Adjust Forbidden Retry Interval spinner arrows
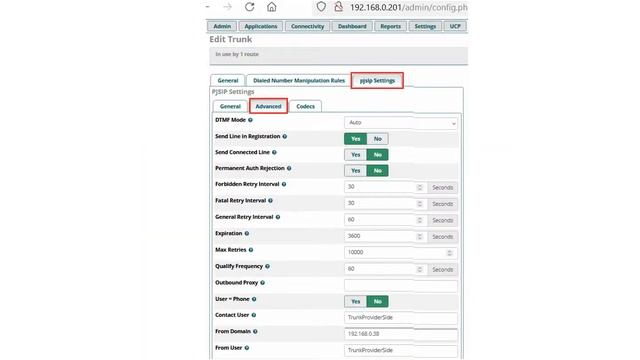 420,187
